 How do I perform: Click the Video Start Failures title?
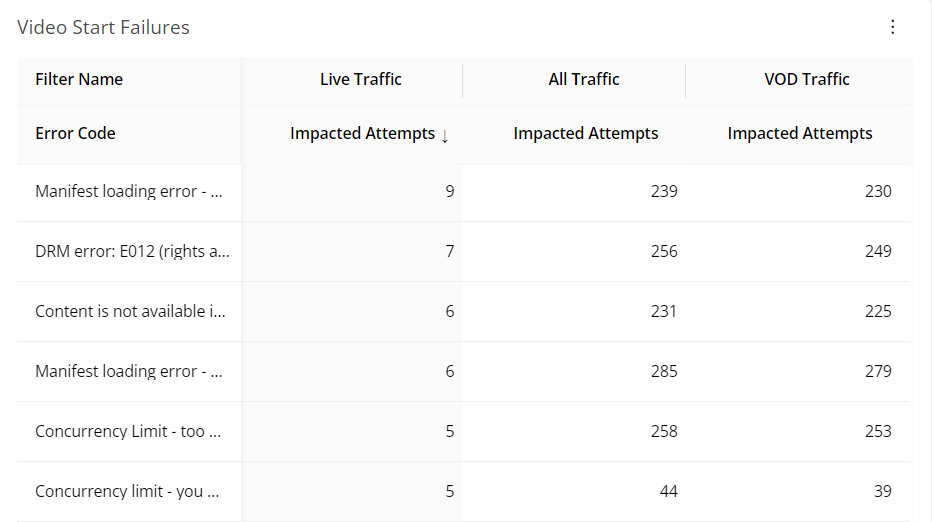pos(103,27)
